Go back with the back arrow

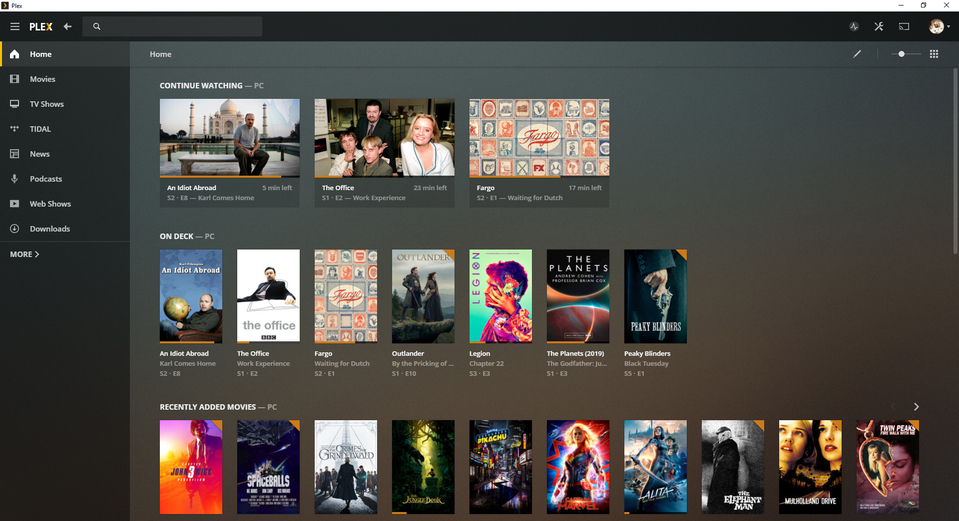pyautogui.click(x=67, y=26)
